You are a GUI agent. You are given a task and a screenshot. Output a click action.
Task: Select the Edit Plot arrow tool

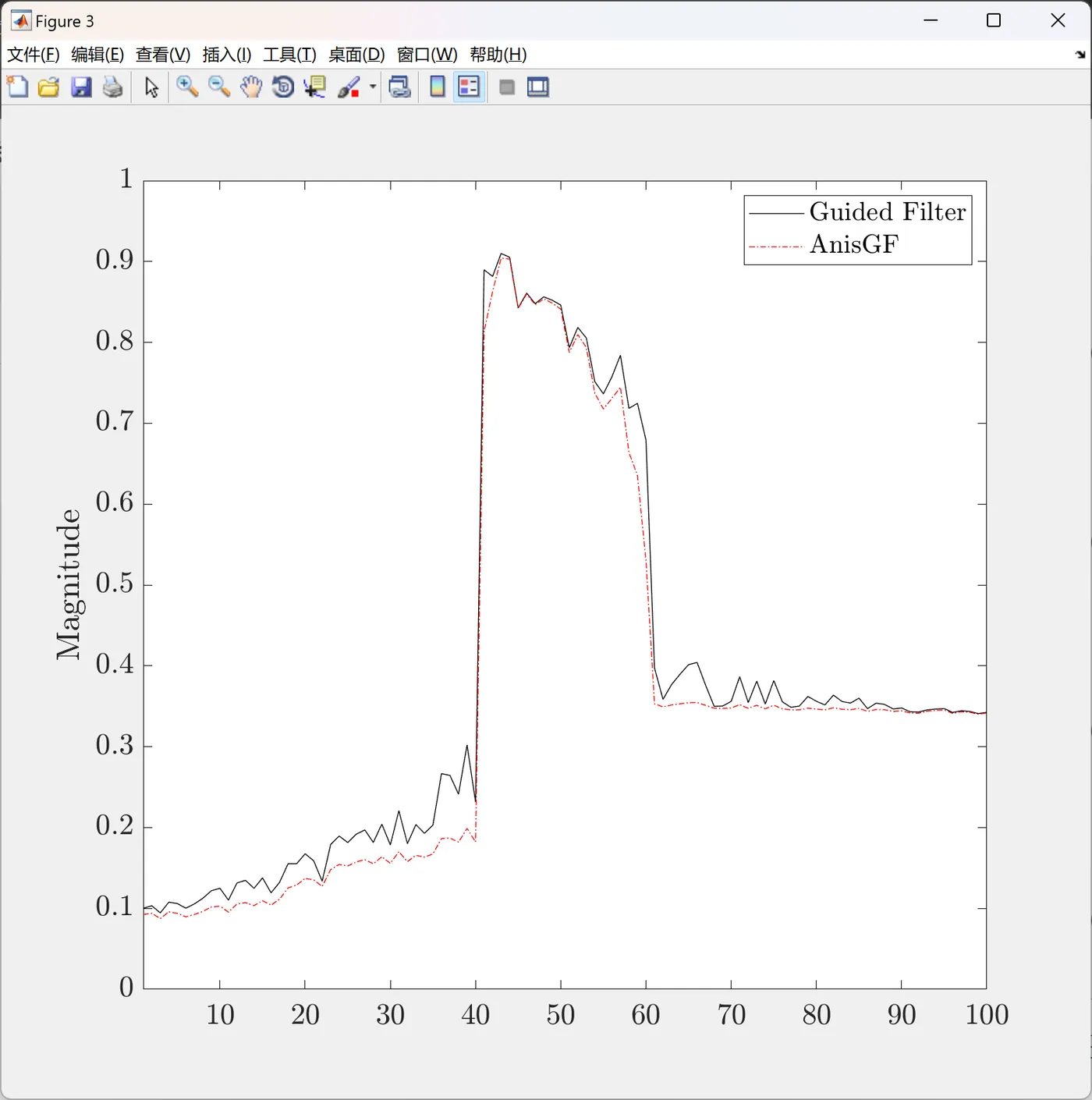tap(152, 87)
